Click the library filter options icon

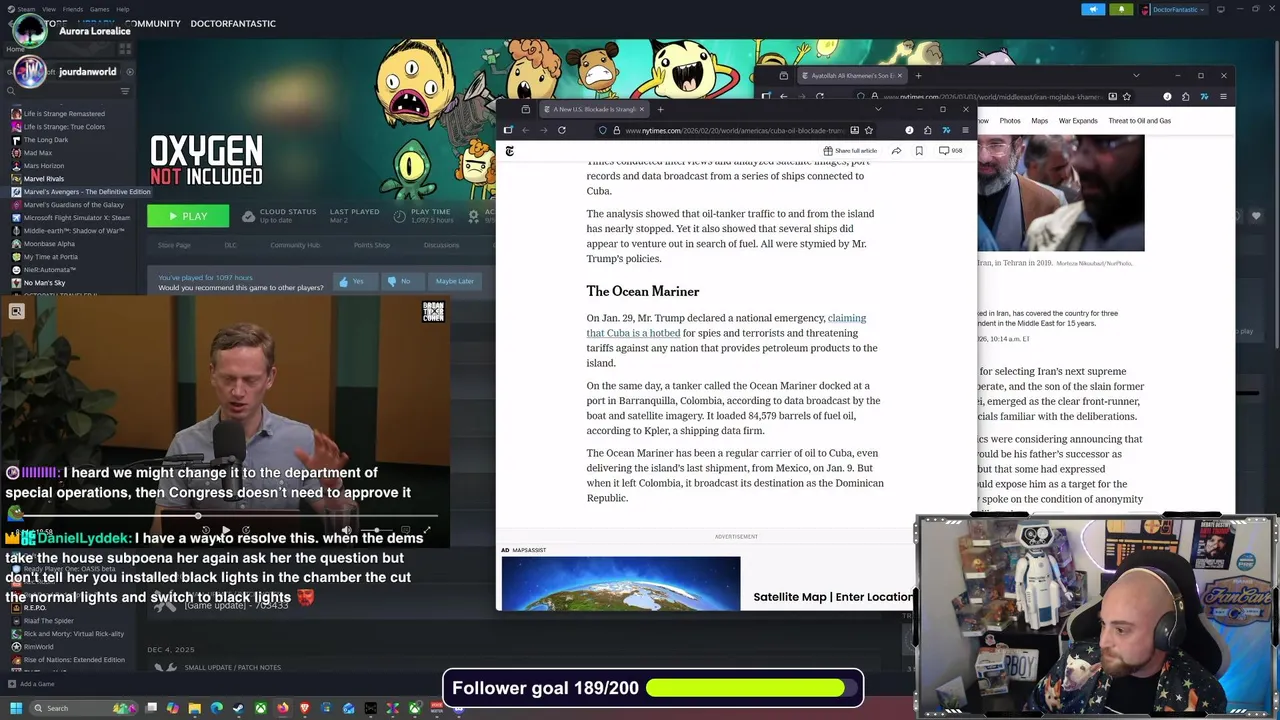125,91
